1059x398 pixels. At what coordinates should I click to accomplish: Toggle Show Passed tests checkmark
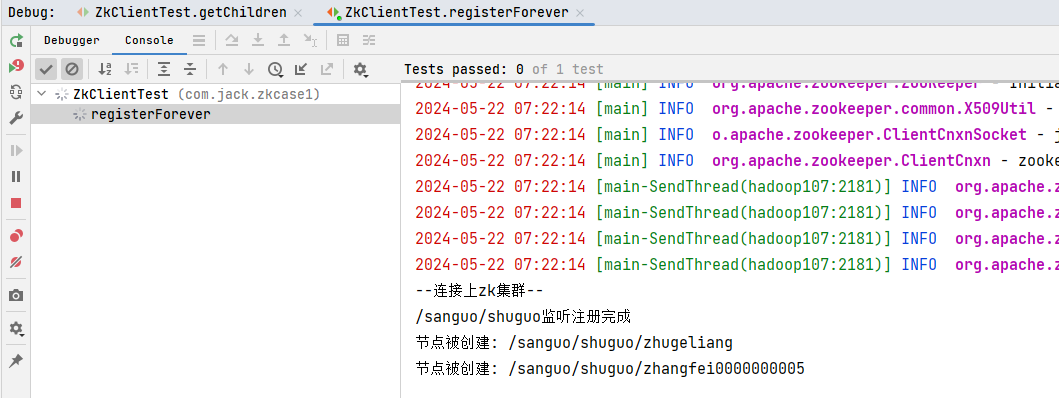coord(46,69)
